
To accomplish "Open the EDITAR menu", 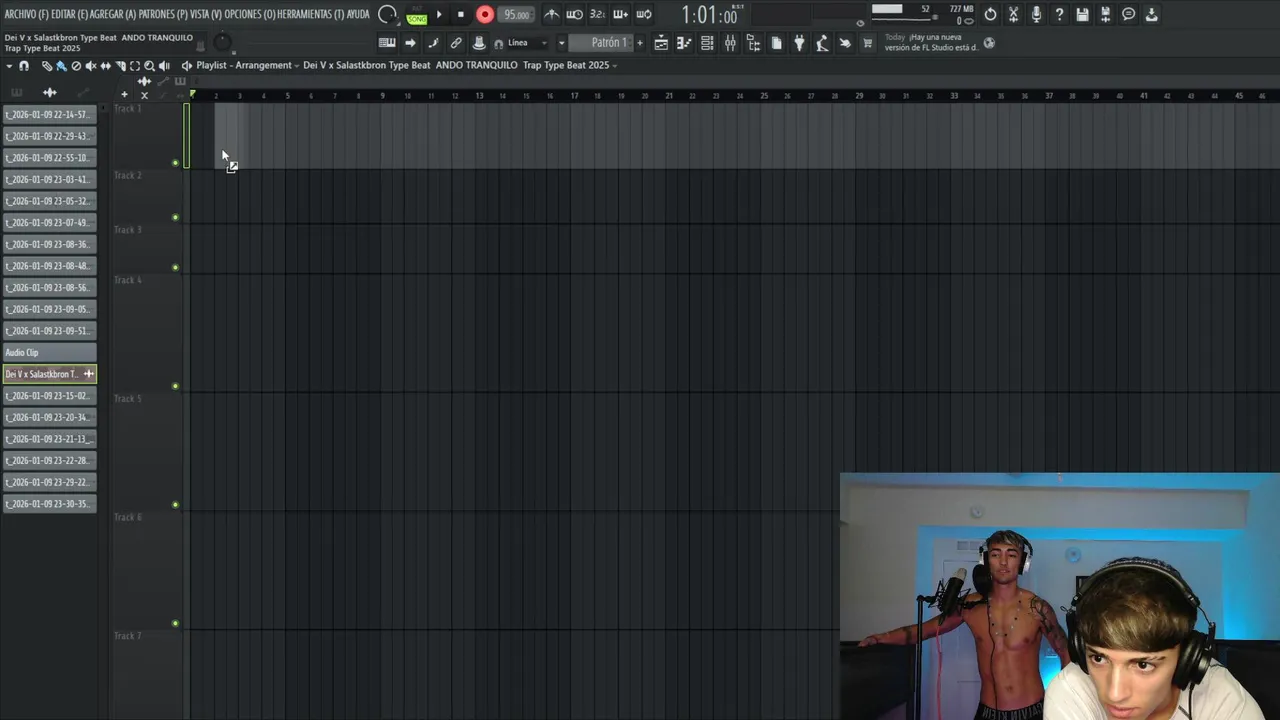I will click(x=69, y=14).
